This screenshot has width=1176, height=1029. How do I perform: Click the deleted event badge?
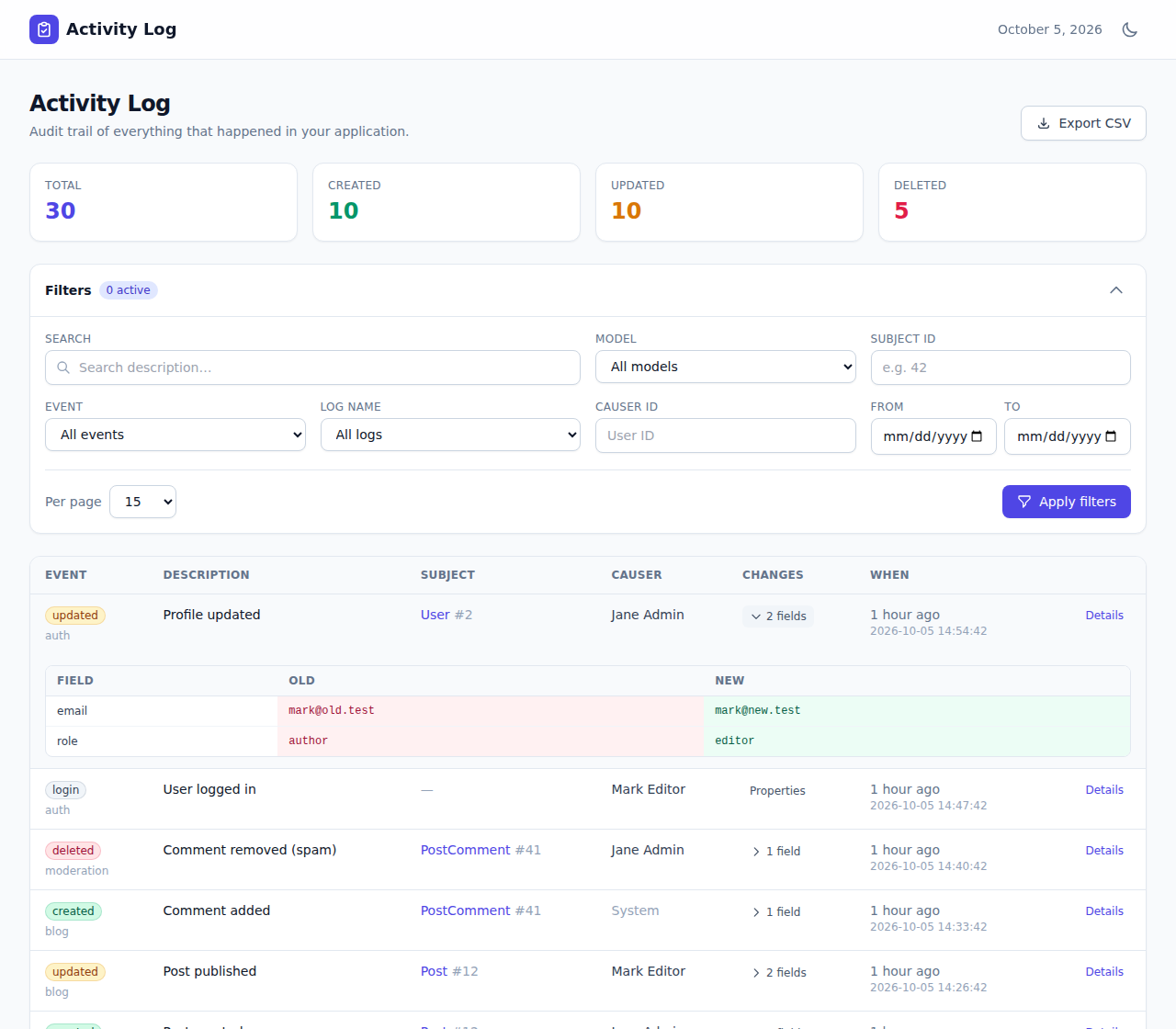73,851
